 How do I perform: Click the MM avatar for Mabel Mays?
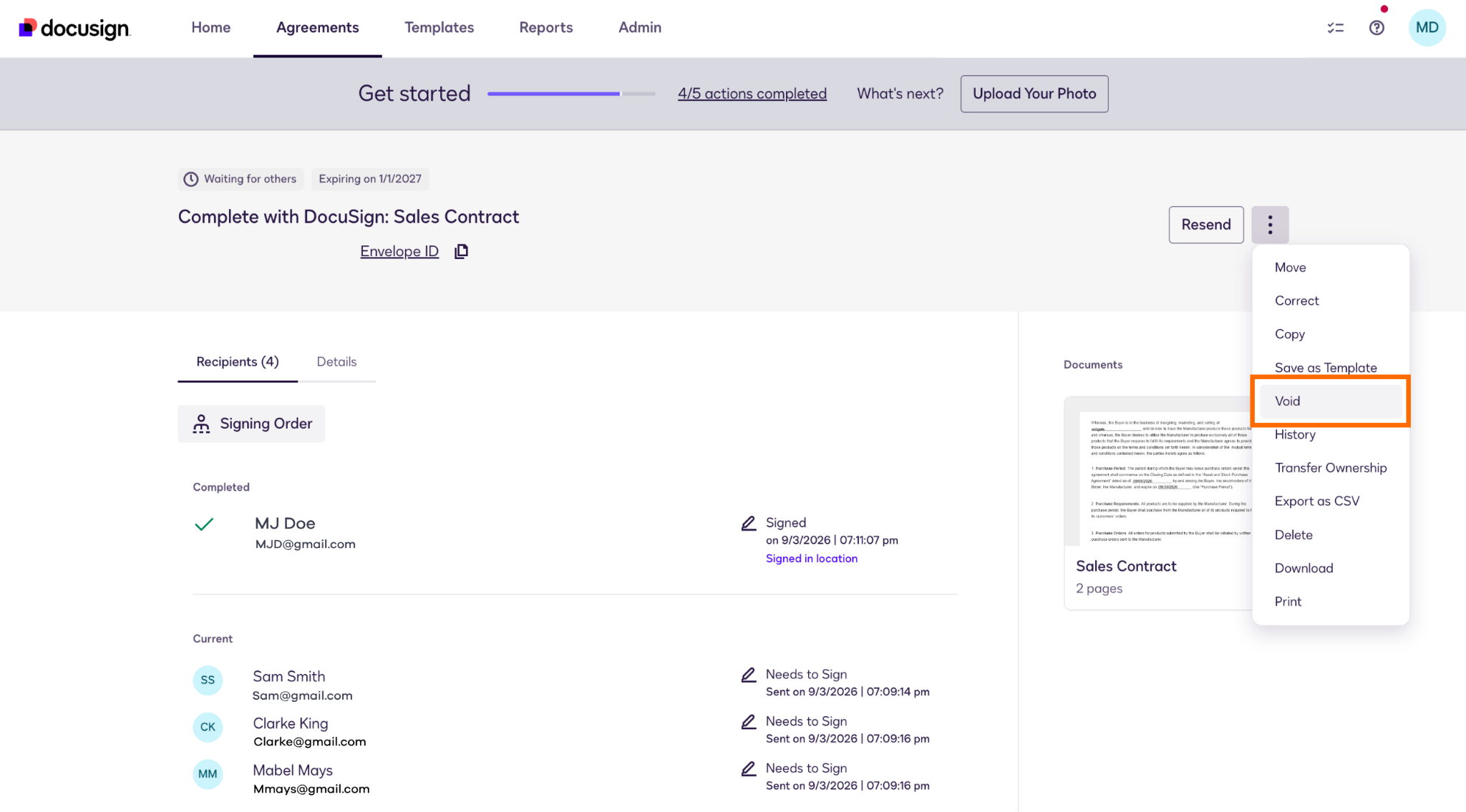tap(208, 774)
